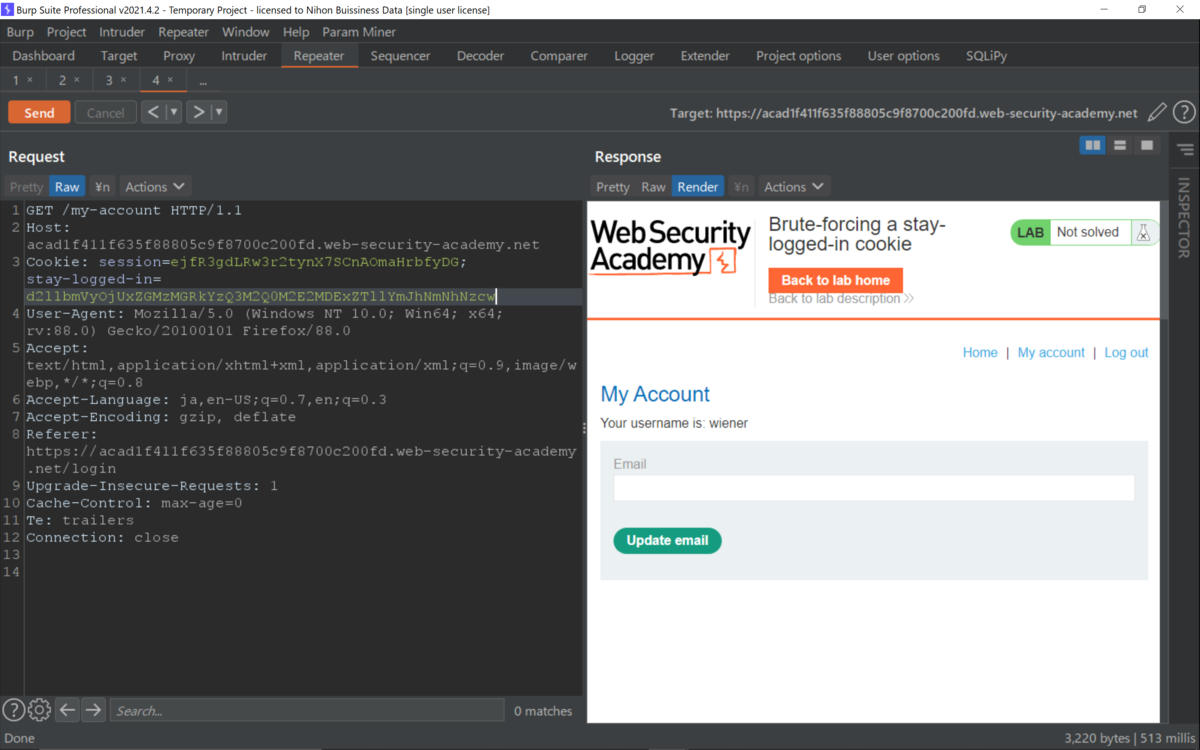Click the Email input field

pos(874,488)
